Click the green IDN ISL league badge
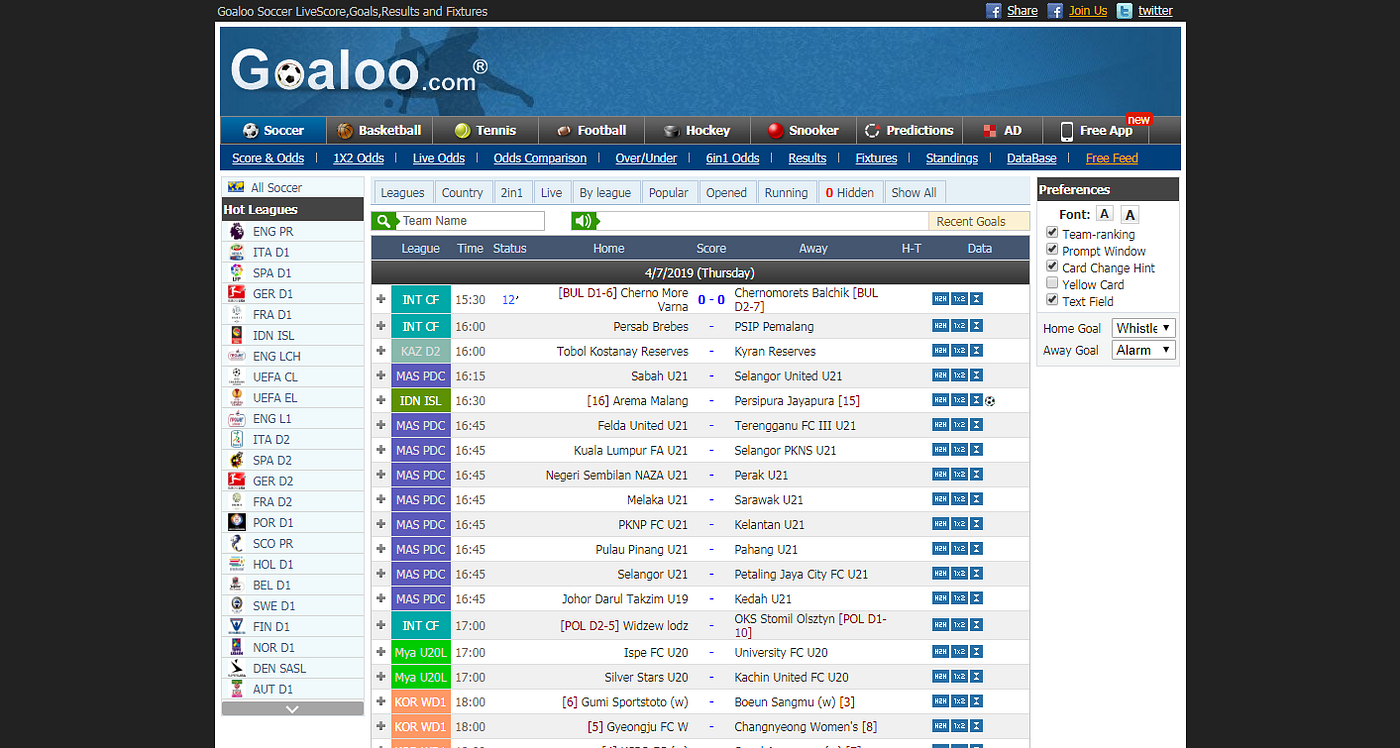This screenshot has height=748, width=1400. (x=421, y=401)
